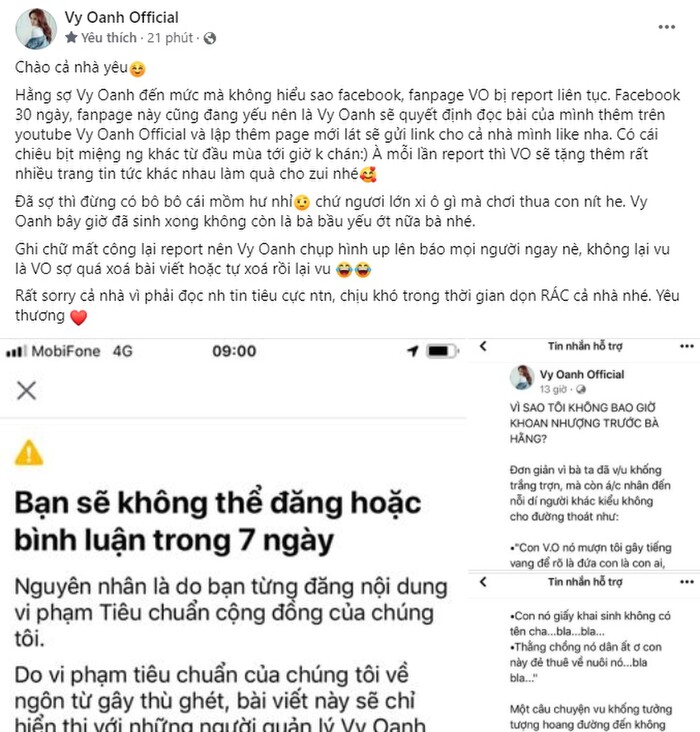Click Vy Oanh Official profile picture
This screenshot has height=732, width=700.
tap(36, 28)
